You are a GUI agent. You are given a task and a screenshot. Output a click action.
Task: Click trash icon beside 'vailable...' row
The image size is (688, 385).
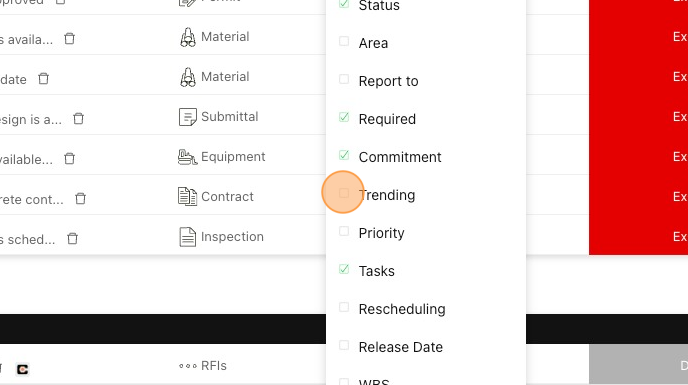pyautogui.click(x=69, y=158)
